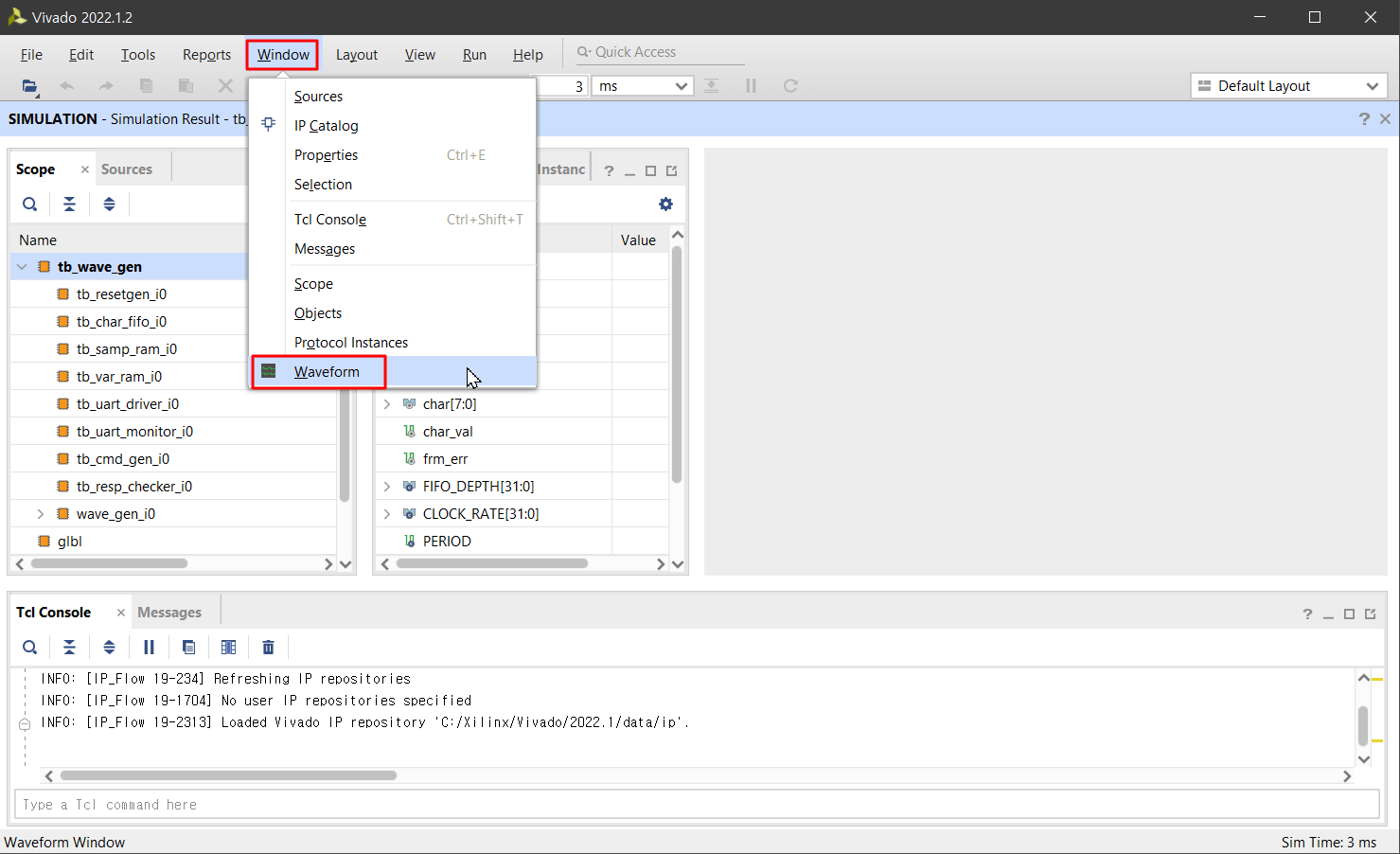Click the Break simulation pause icon

(x=751, y=86)
